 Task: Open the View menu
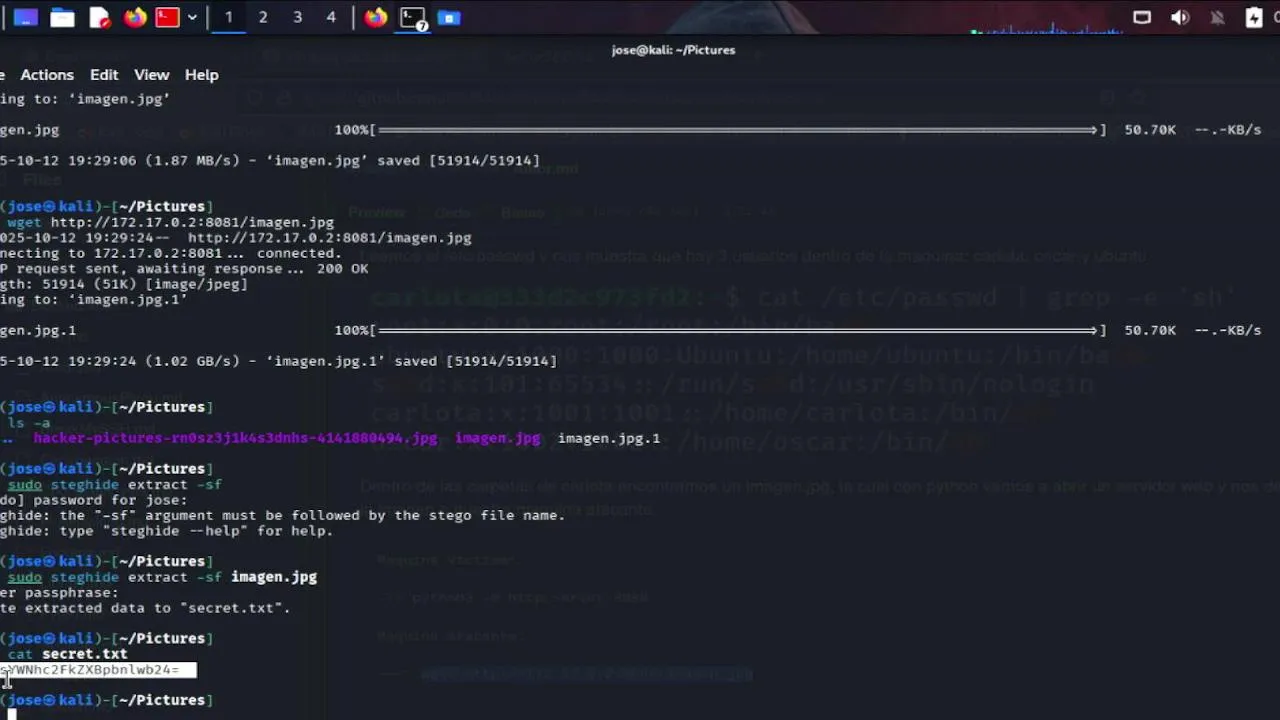tap(152, 75)
